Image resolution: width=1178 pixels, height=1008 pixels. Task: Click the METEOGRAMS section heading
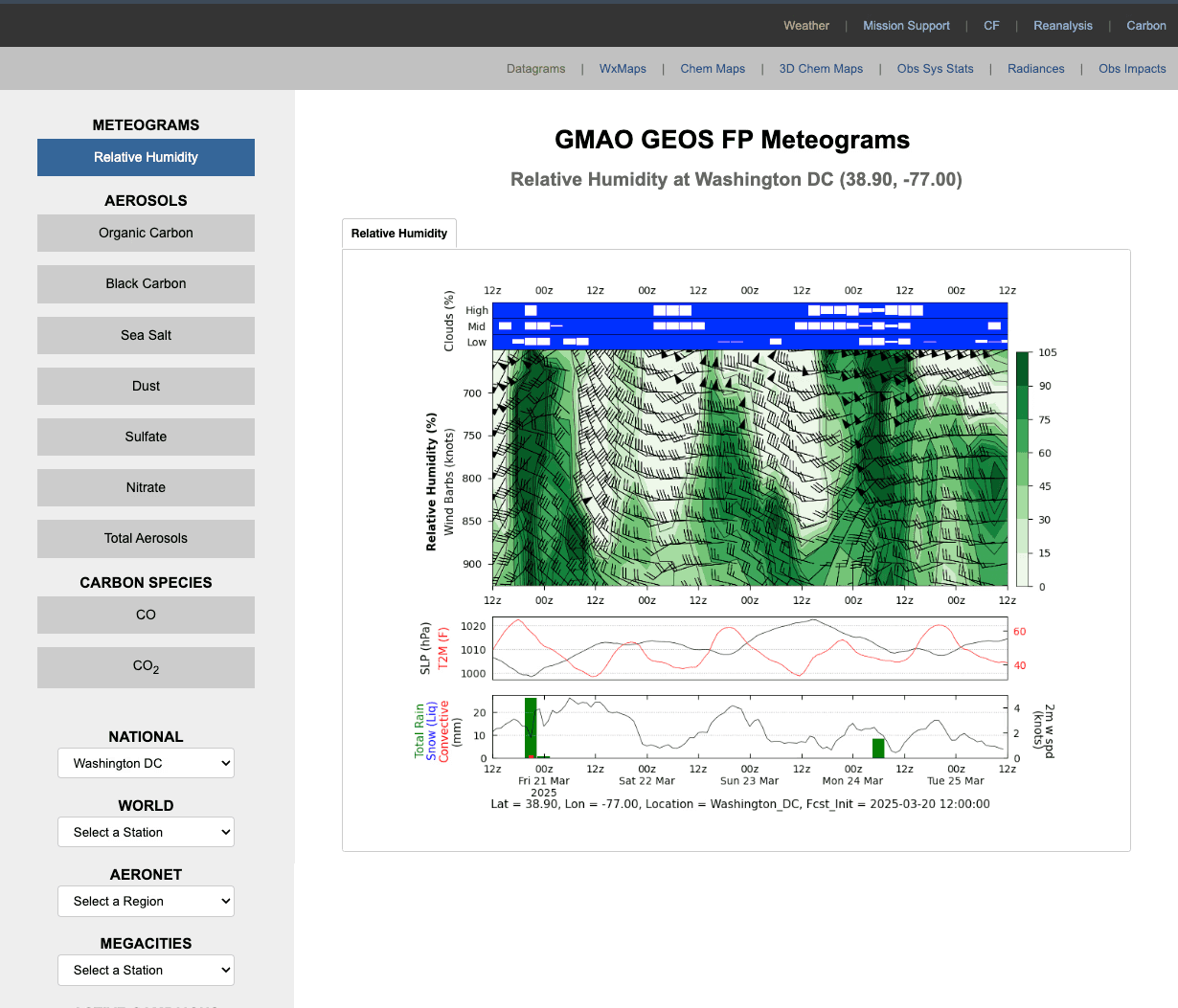pos(146,124)
